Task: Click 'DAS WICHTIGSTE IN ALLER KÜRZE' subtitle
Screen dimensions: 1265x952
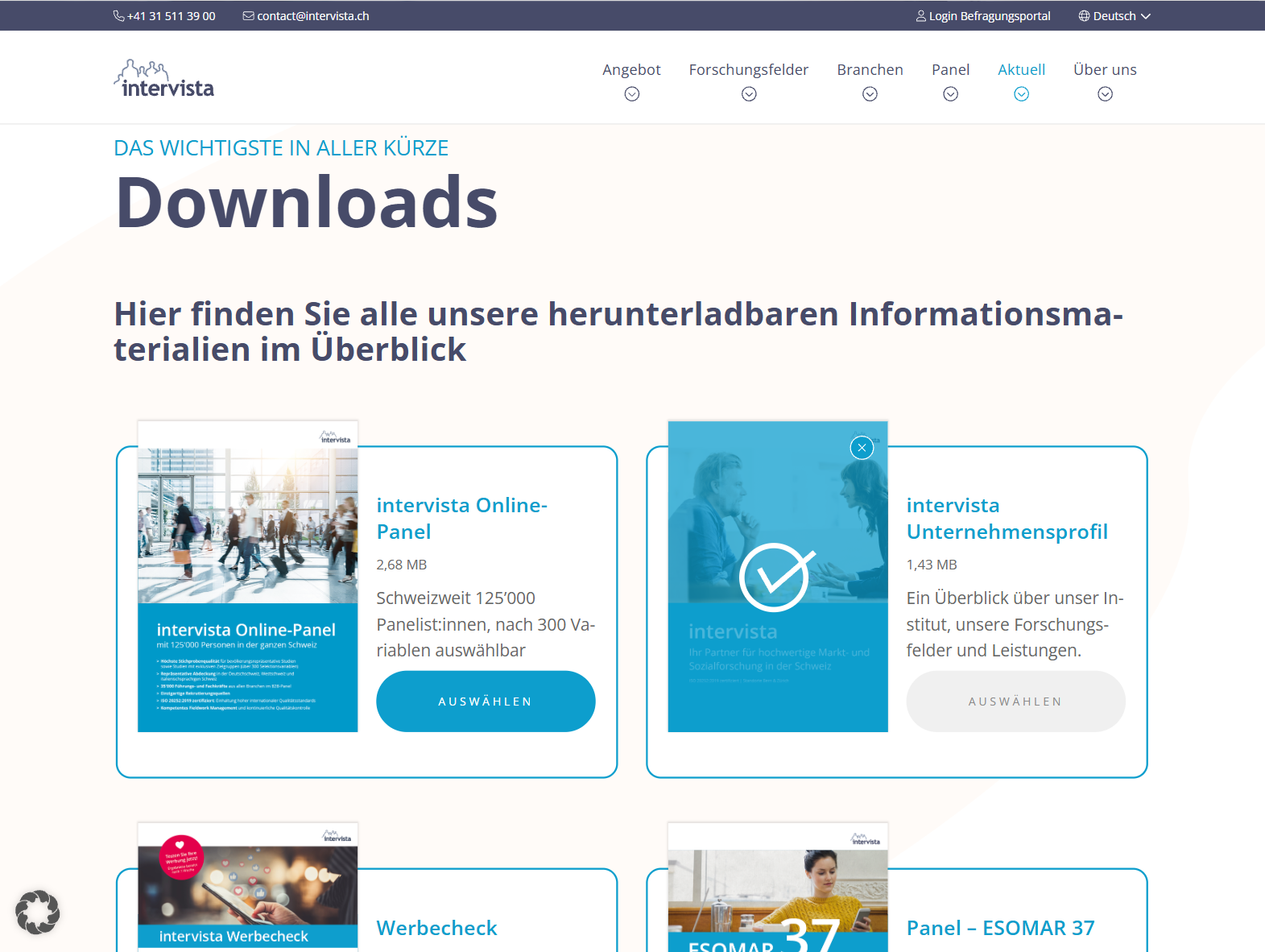Action: coord(281,148)
